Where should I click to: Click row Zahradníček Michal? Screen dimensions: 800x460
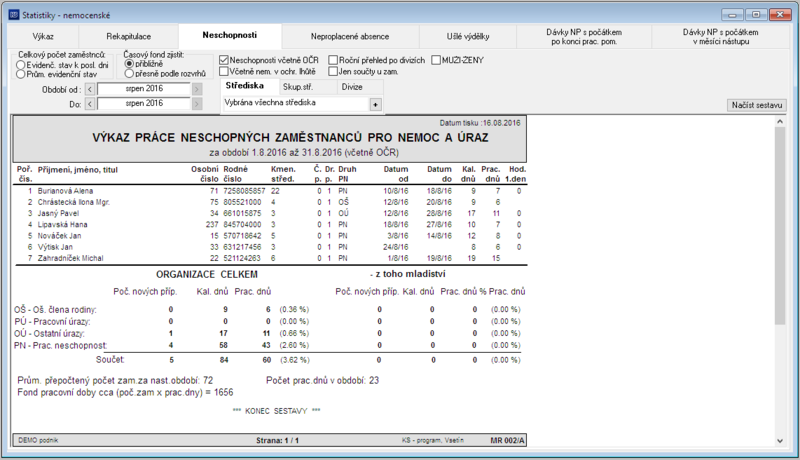point(271,258)
